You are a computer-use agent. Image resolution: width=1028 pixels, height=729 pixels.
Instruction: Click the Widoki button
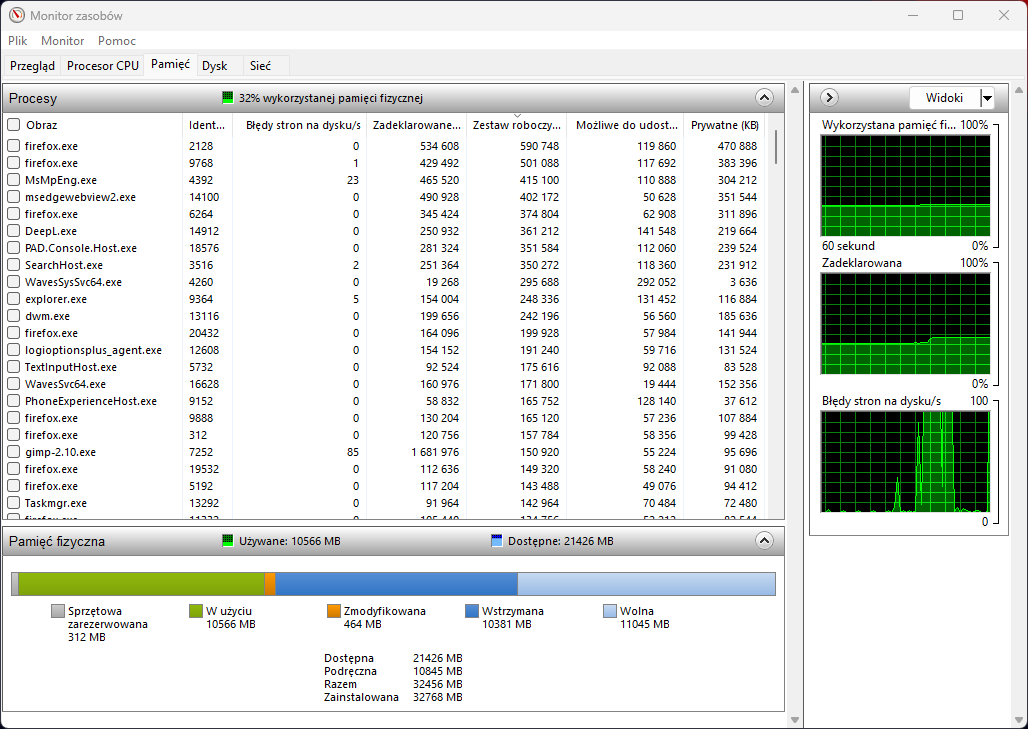click(944, 98)
